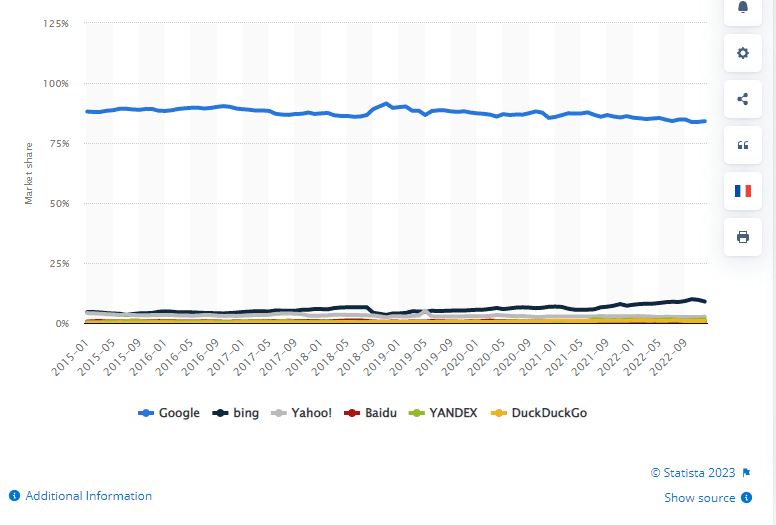Click the share icon
The height and width of the screenshot is (525, 776).
tap(742, 99)
